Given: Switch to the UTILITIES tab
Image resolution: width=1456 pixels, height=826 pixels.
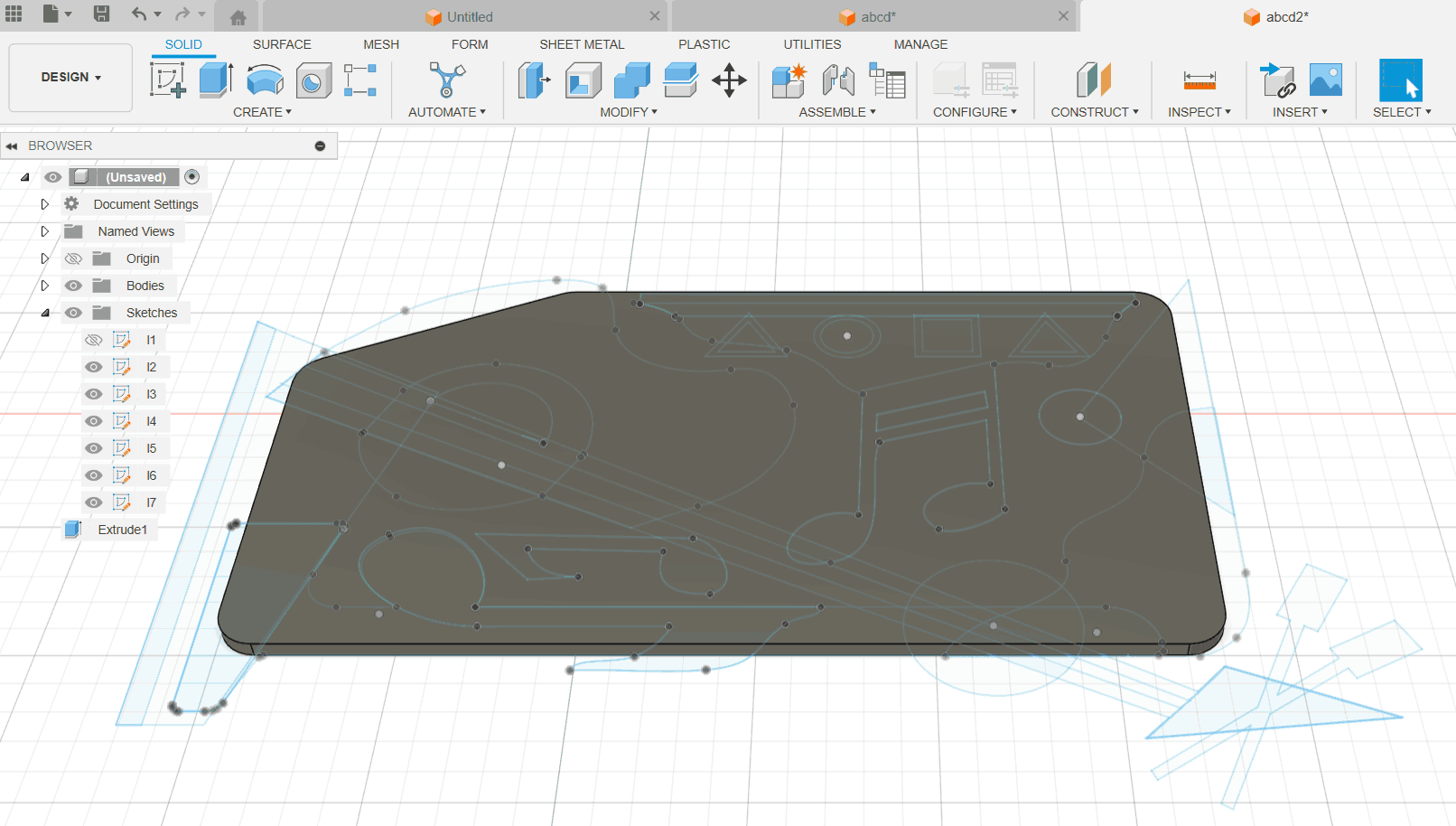Looking at the screenshot, I should coord(812,44).
